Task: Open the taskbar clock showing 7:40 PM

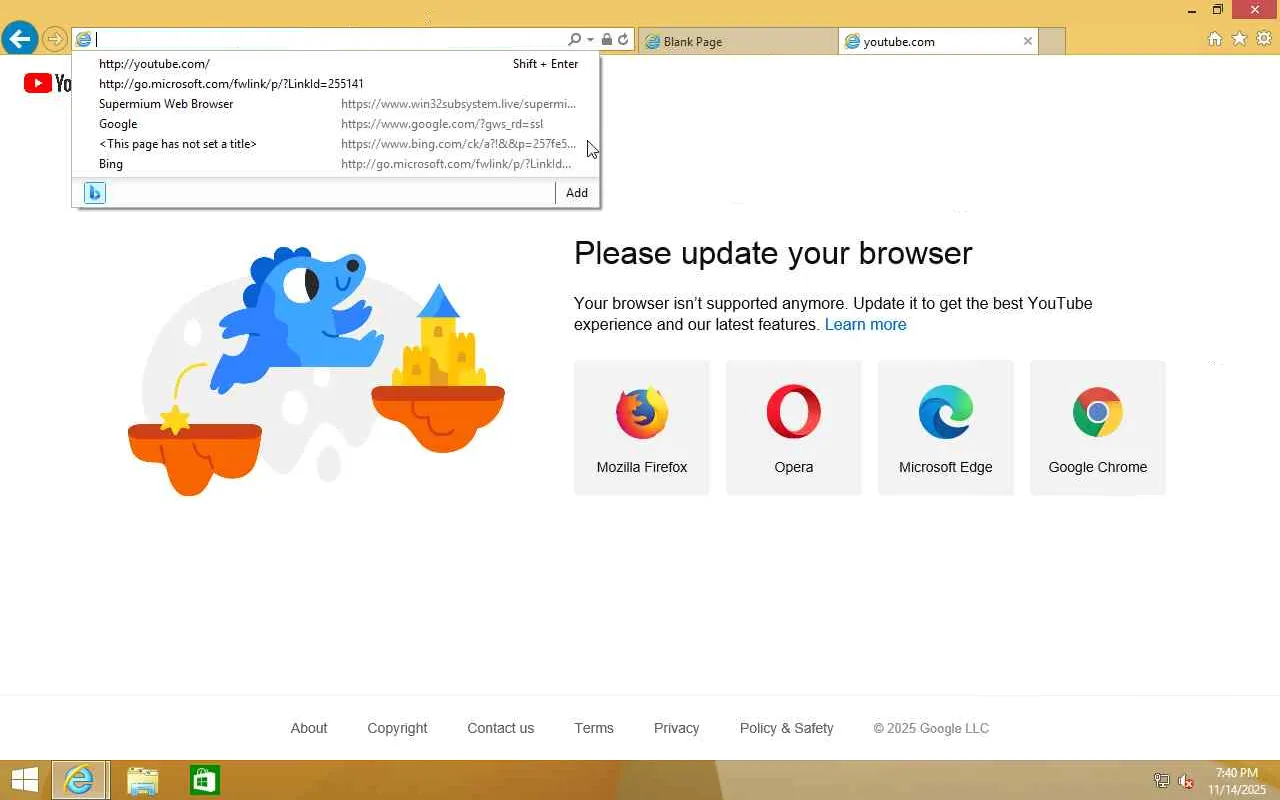Action: [1237, 781]
